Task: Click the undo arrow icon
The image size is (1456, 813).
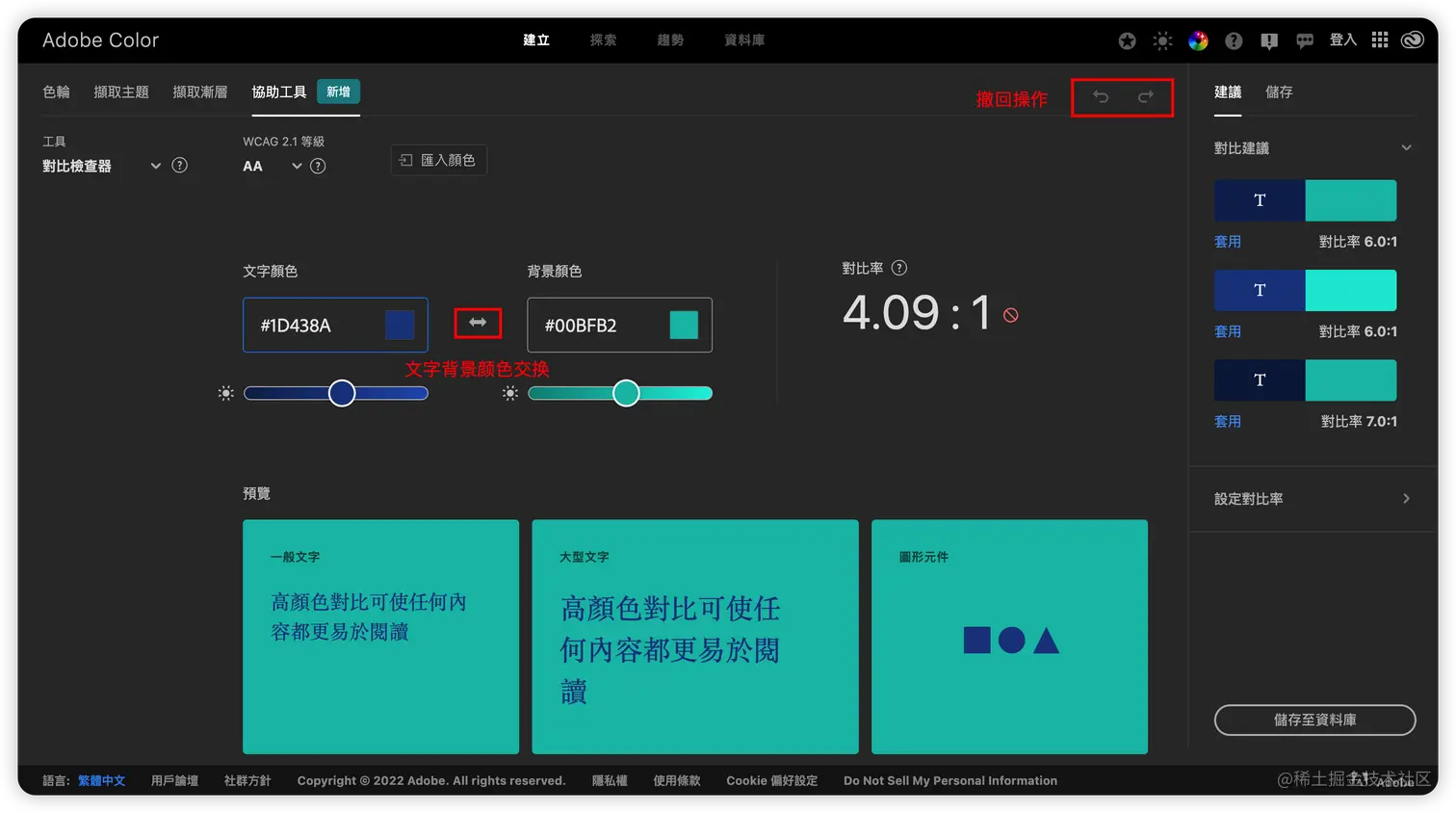Action: click(x=1100, y=96)
